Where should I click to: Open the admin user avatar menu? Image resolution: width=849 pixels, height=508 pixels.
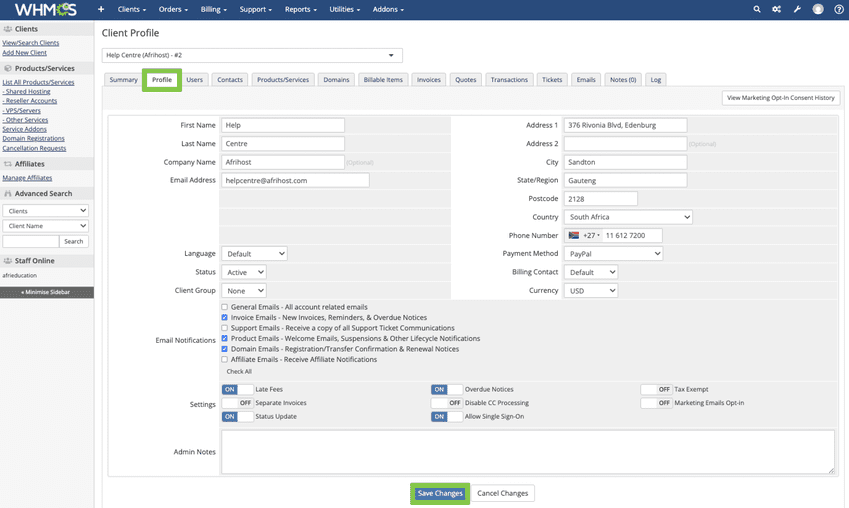pos(818,9)
